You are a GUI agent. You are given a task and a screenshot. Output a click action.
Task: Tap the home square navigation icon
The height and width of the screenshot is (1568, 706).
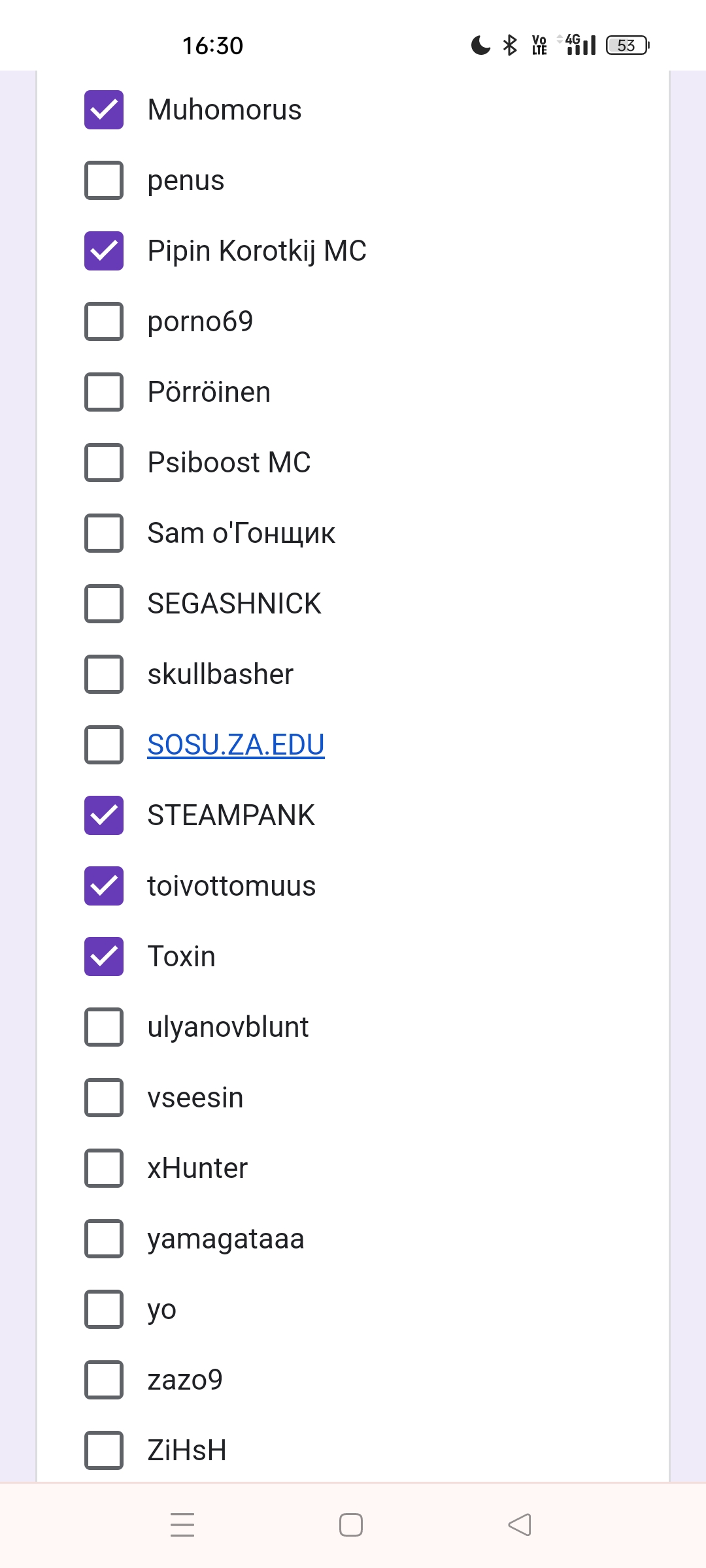351,1525
